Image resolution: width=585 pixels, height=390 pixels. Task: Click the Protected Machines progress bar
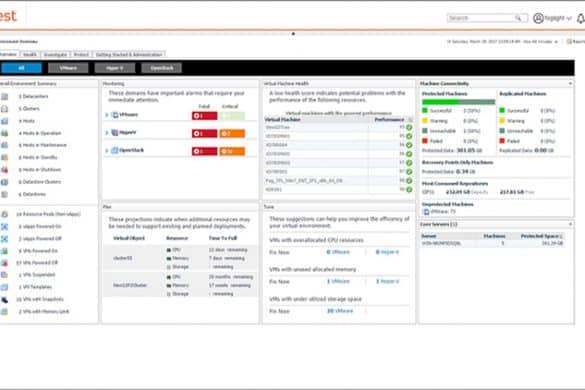tap(459, 102)
